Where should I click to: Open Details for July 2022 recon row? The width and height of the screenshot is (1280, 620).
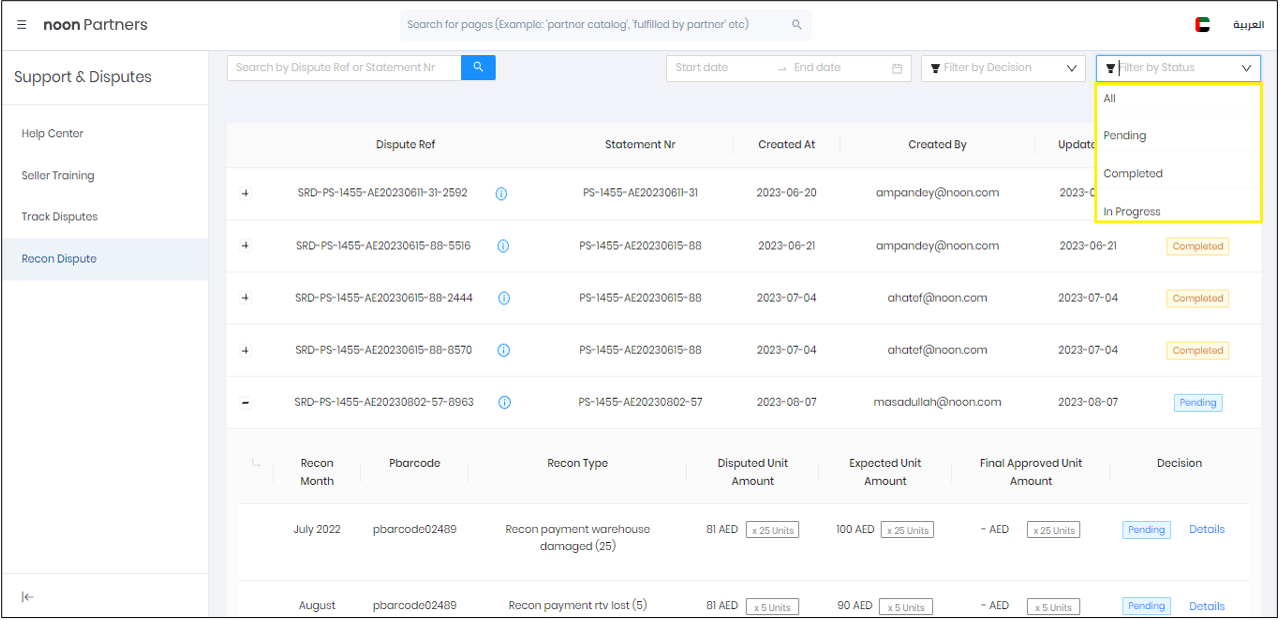[1207, 529]
